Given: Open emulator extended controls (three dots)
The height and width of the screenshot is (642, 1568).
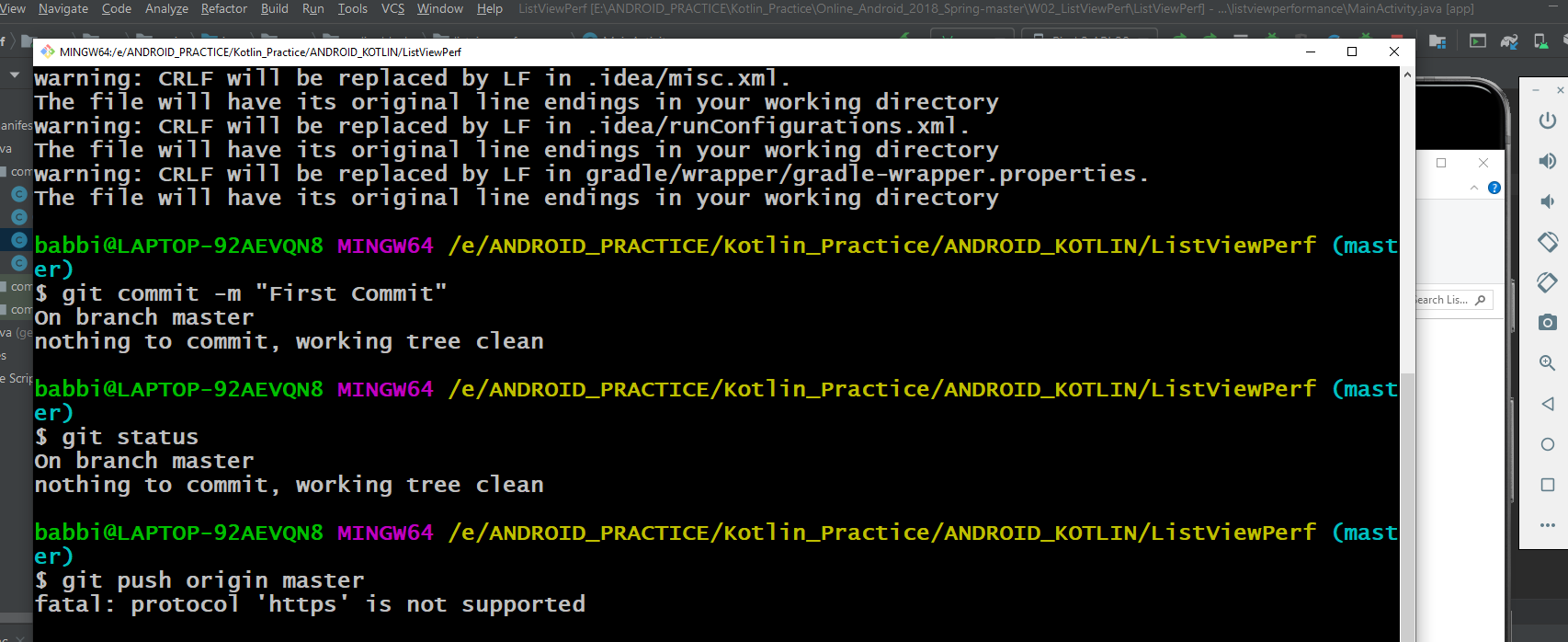Looking at the screenshot, I should click(x=1548, y=525).
